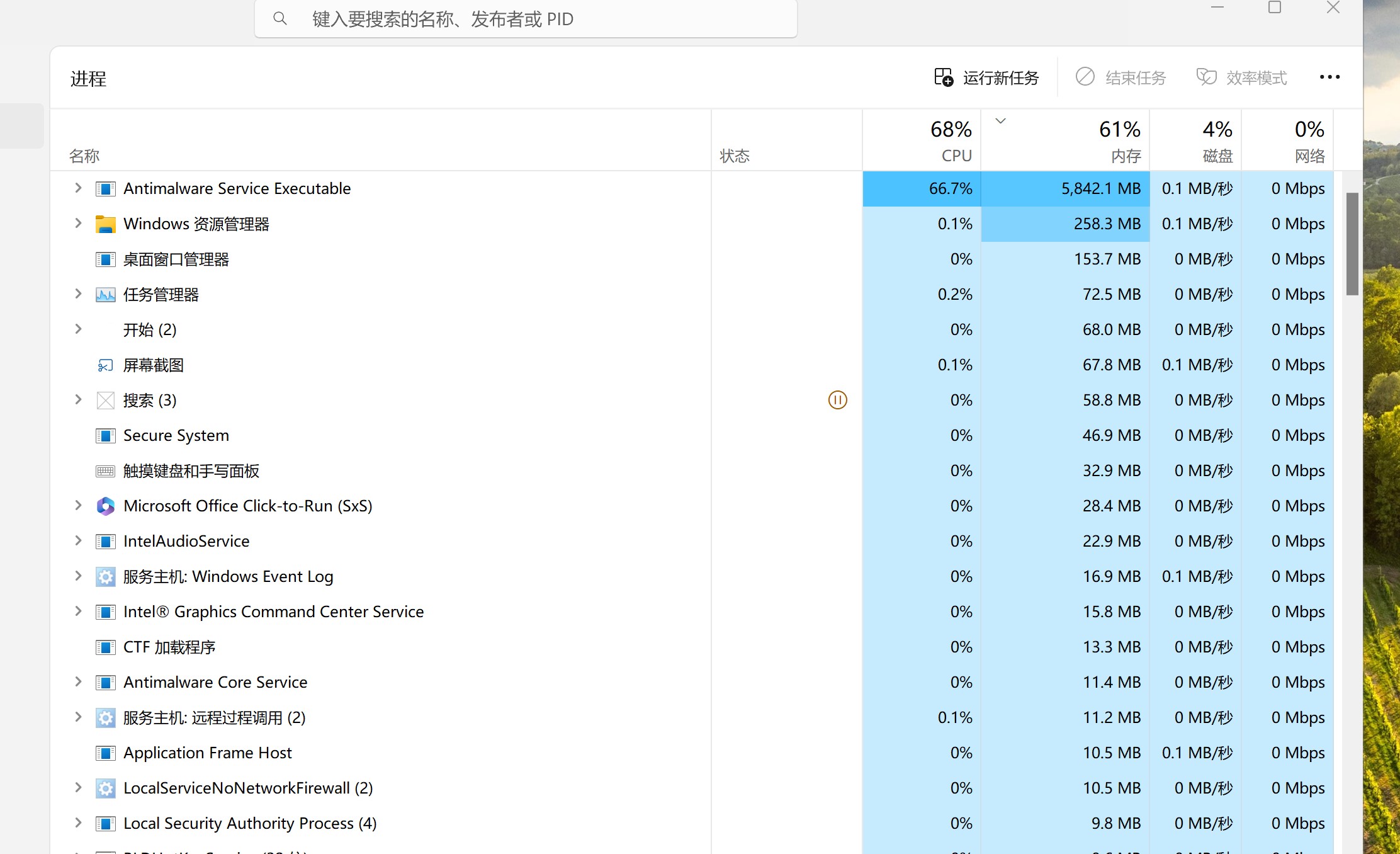Screen dimensions: 1400x854
Task: Click the 5,842.1 MB memory cell
Action: pyautogui.click(x=1065, y=189)
